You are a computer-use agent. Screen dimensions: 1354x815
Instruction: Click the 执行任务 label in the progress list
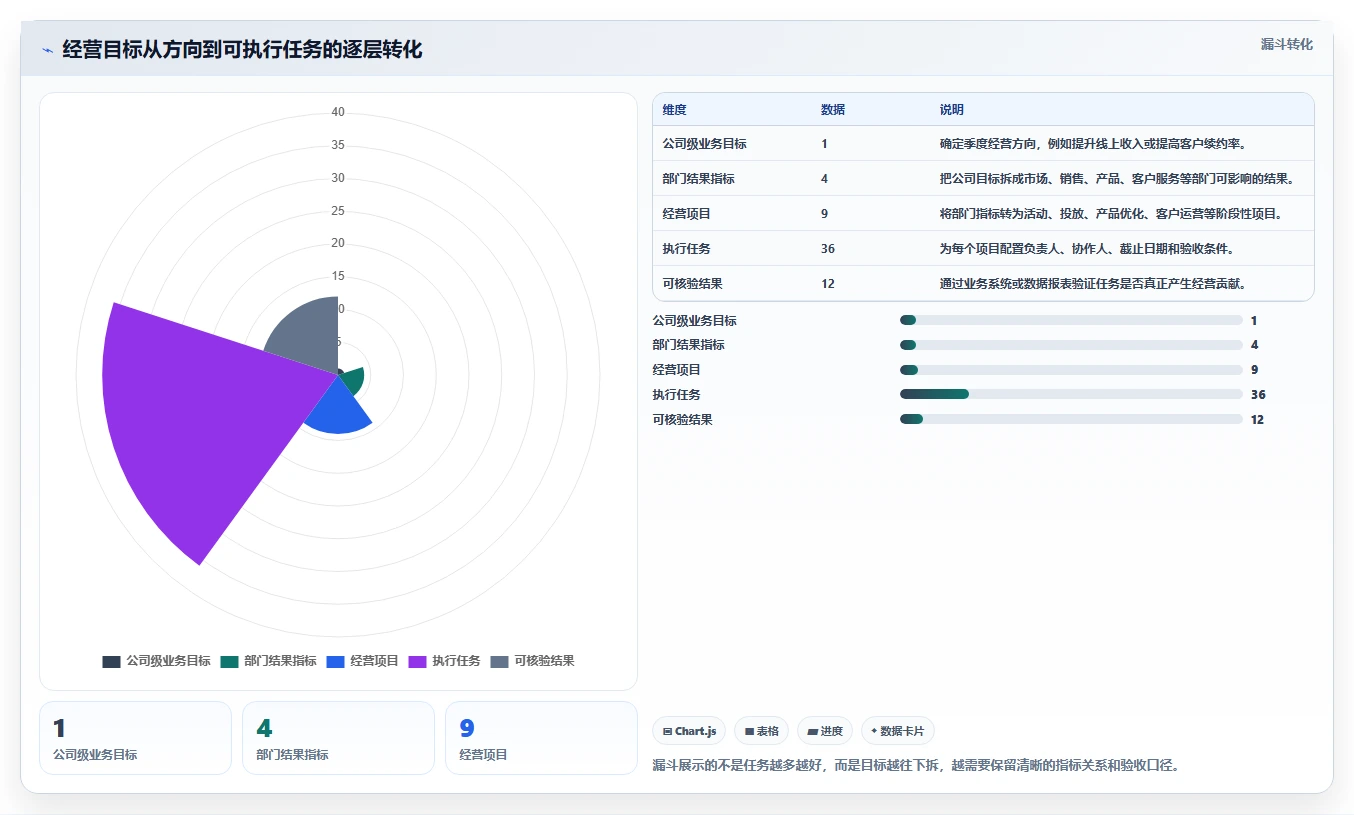pos(677,395)
